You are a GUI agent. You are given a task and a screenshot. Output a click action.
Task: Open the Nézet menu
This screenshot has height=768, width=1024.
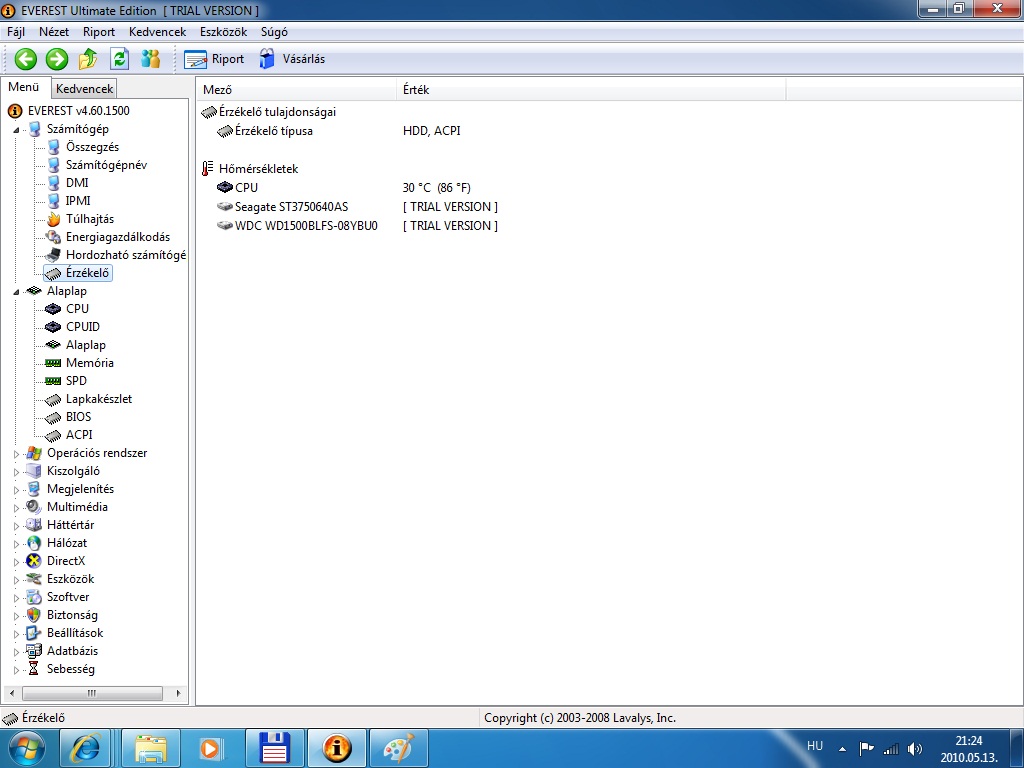click(x=54, y=32)
